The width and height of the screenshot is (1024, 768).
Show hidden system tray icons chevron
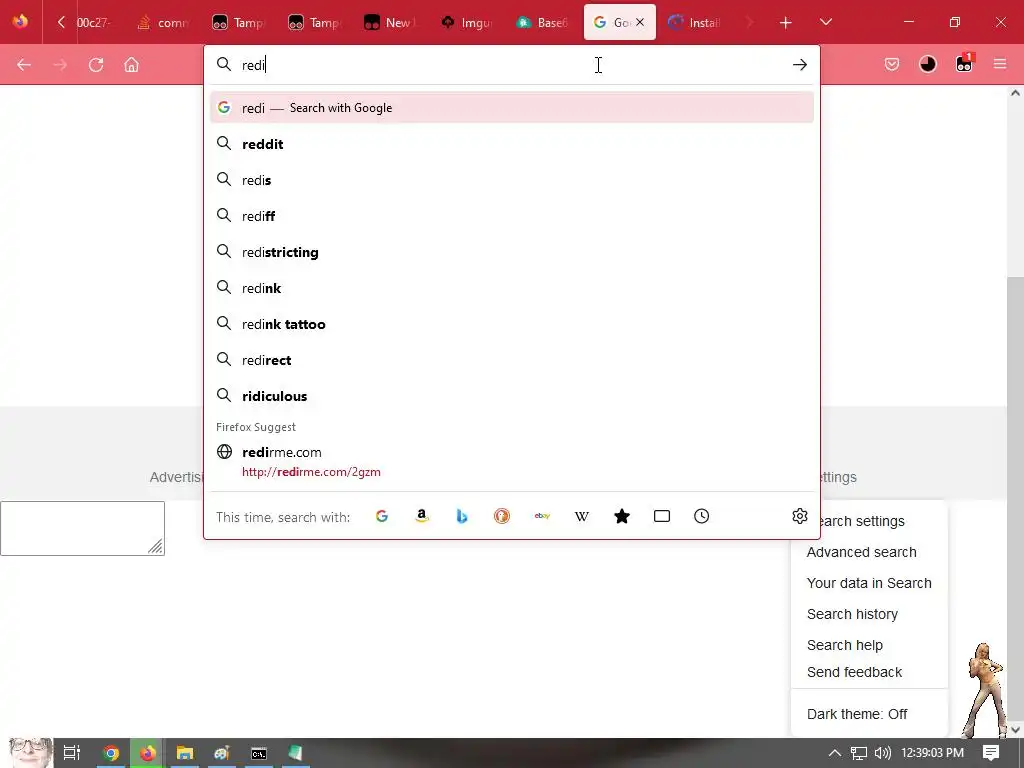[835, 753]
